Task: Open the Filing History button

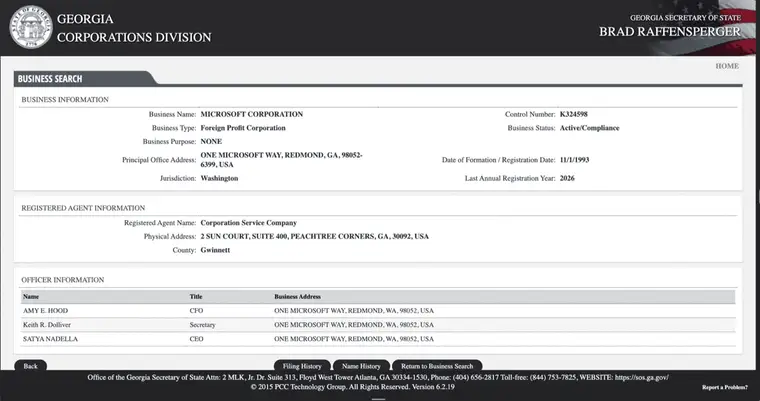Action: pos(302,366)
